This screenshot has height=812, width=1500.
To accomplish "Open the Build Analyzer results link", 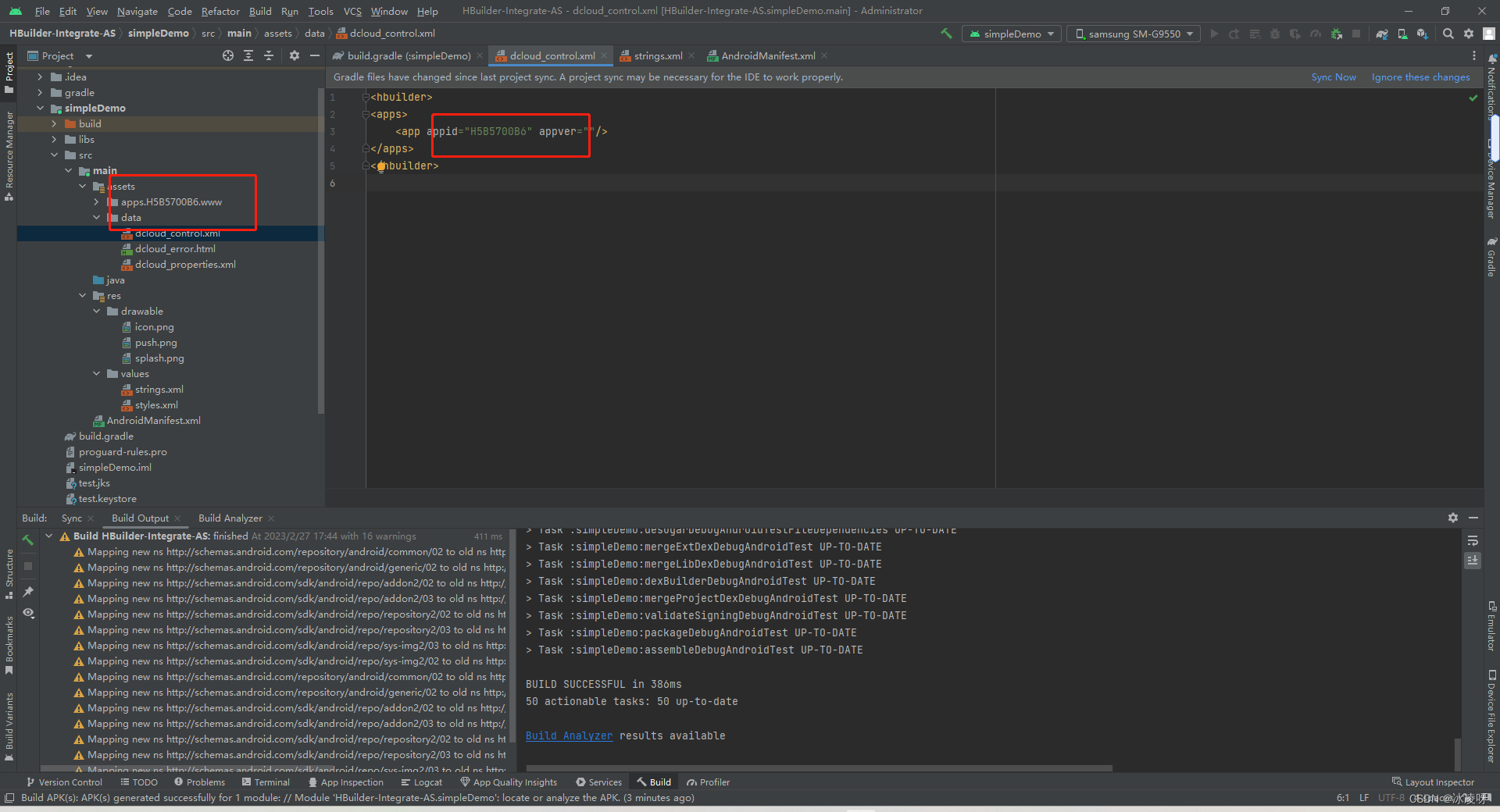I will coord(569,735).
